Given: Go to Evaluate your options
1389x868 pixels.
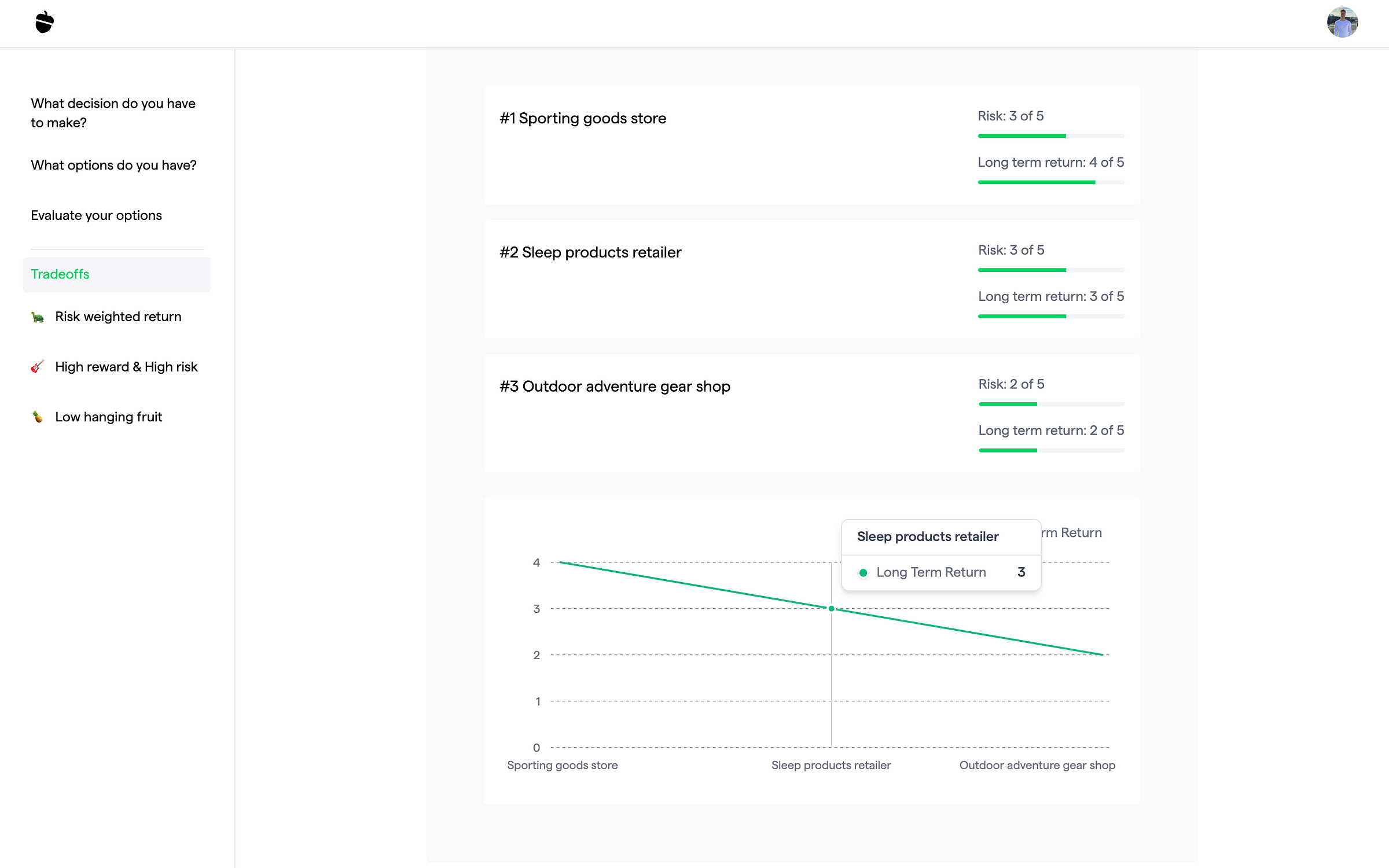Looking at the screenshot, I should (x=96, y=215).
